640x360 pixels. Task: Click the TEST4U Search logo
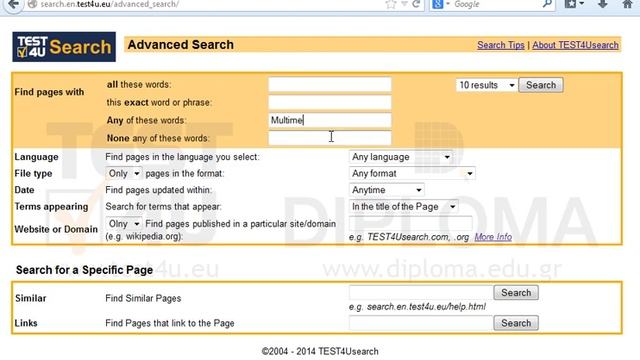point(64,47)
